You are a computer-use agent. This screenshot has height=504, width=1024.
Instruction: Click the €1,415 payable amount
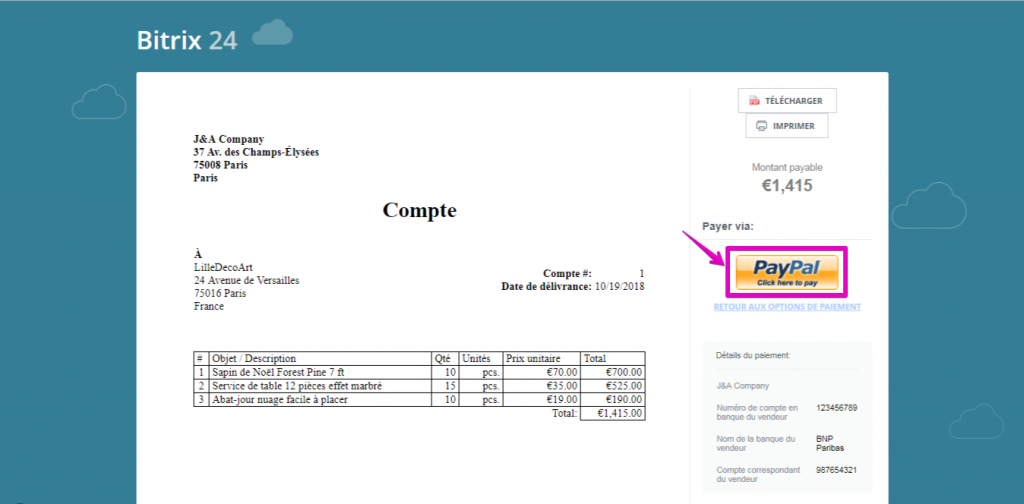787,185
